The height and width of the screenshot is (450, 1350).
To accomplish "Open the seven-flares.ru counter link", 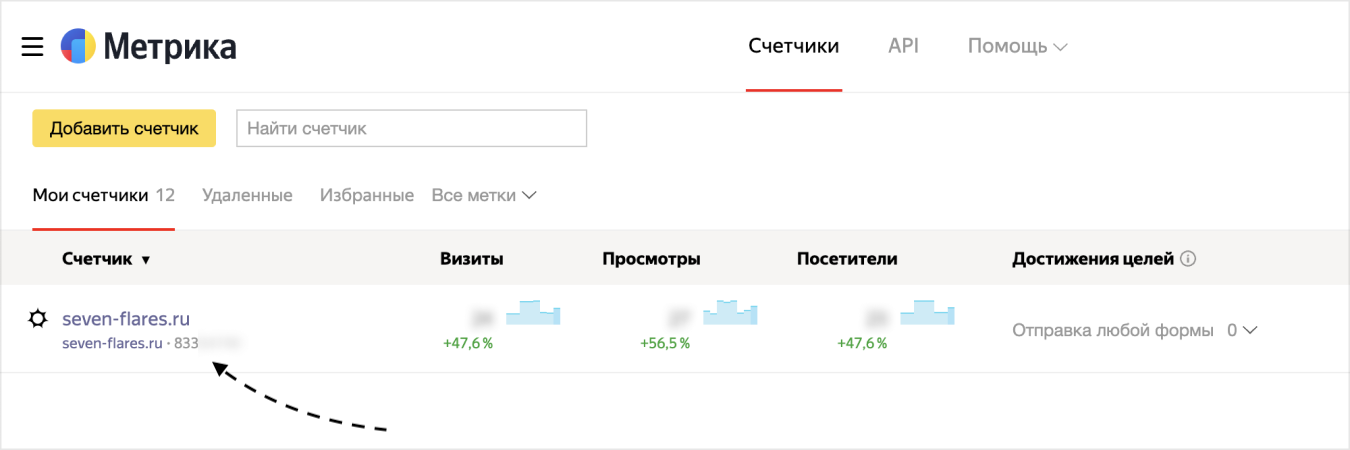I will click(126, 319).
